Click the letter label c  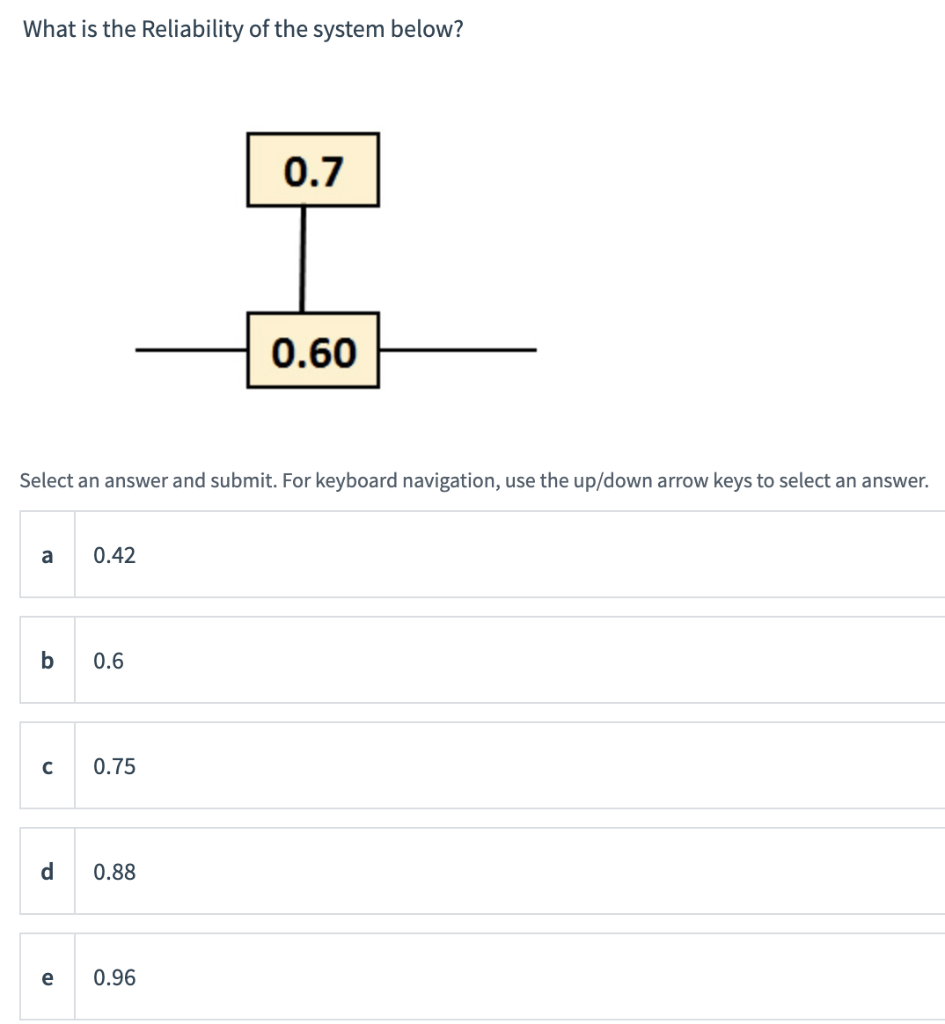(x=45, y=766)
